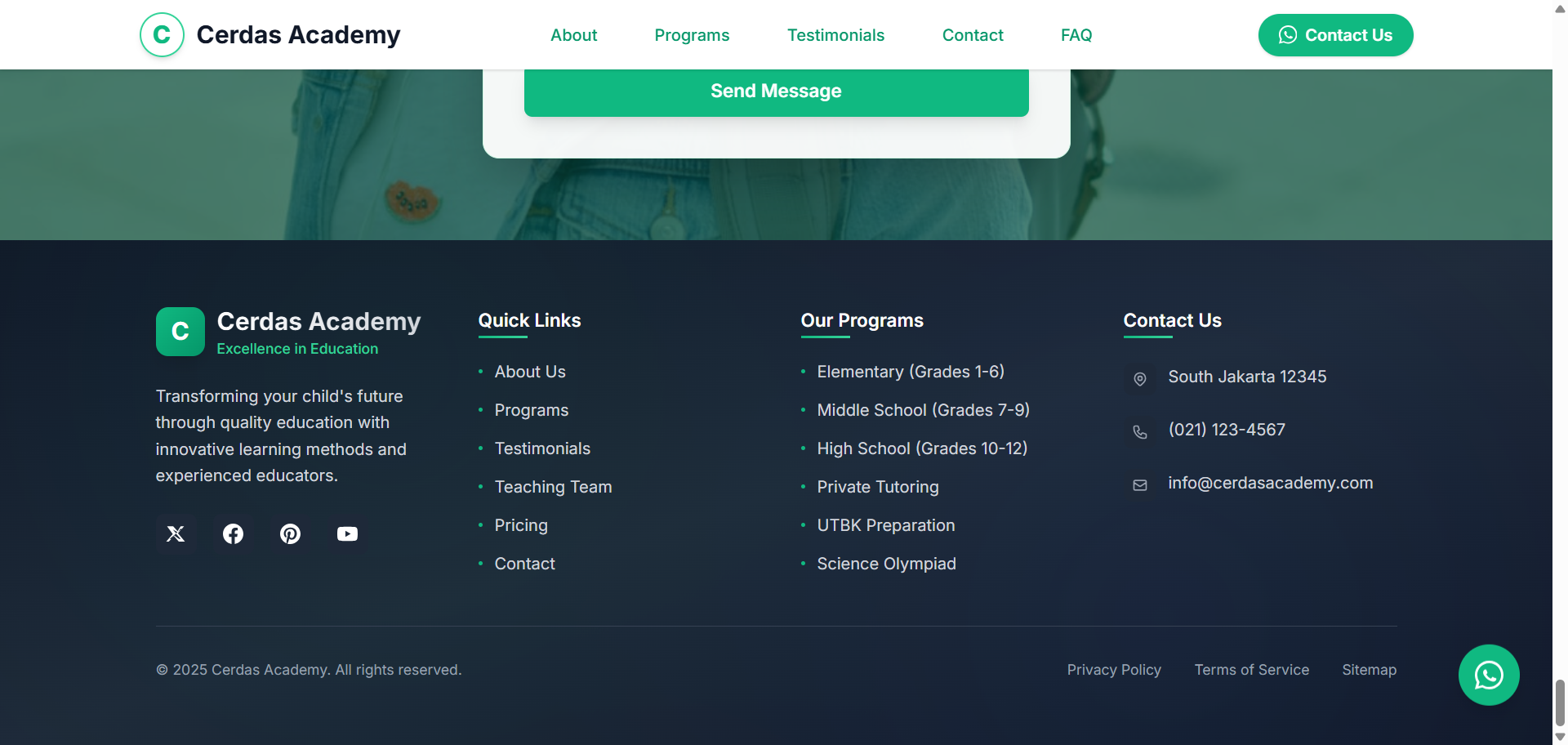
Task: Open the Pinterest social icon
Action: point(290,534)
